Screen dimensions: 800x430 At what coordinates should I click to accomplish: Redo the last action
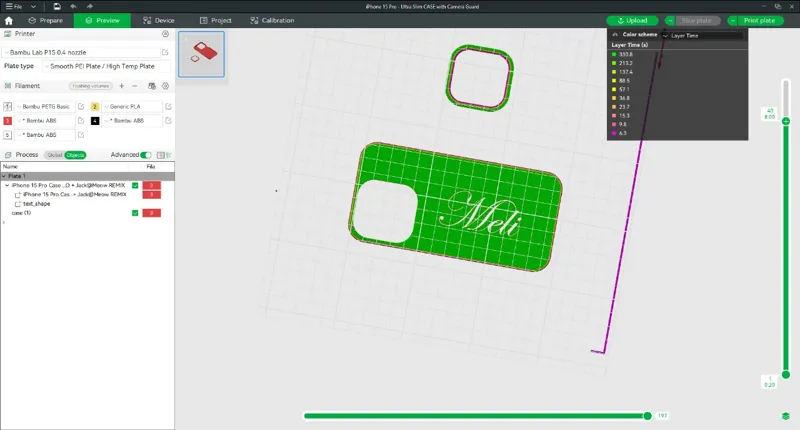[89, 7]
